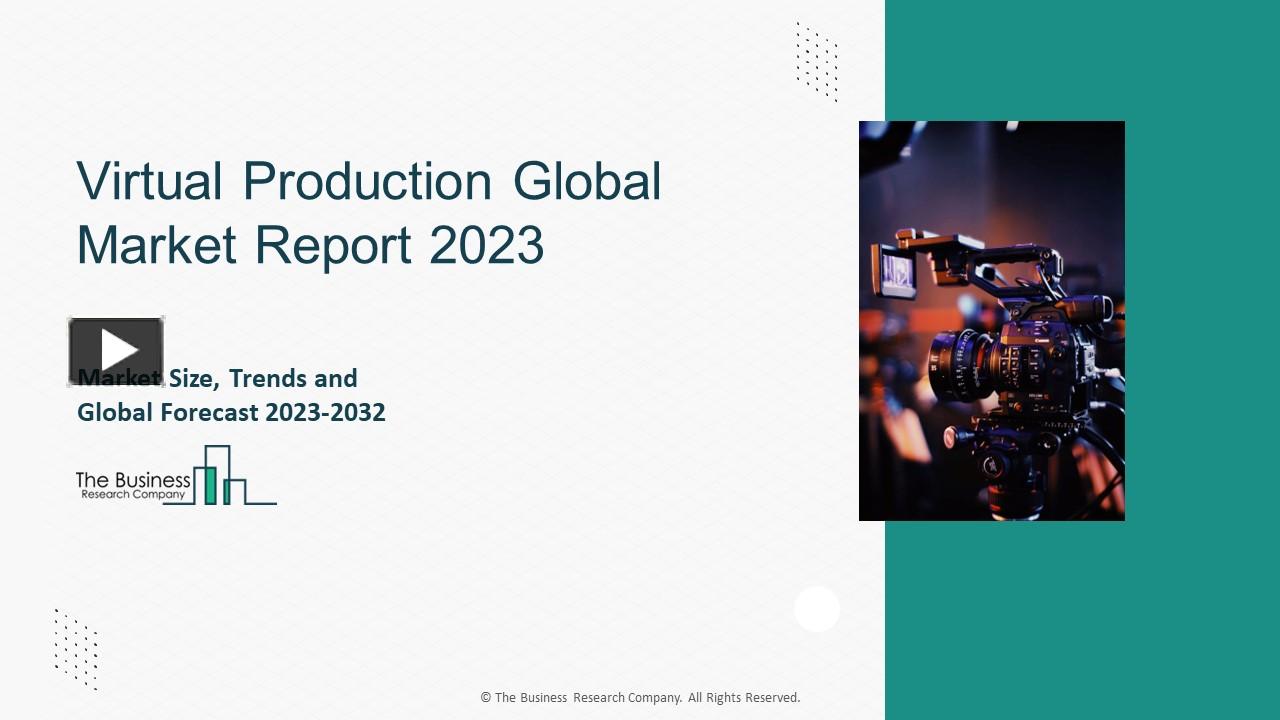This screenshot has width=1280, height=720.
Task: Click the camera photo on the right
Action: point(991,320)
